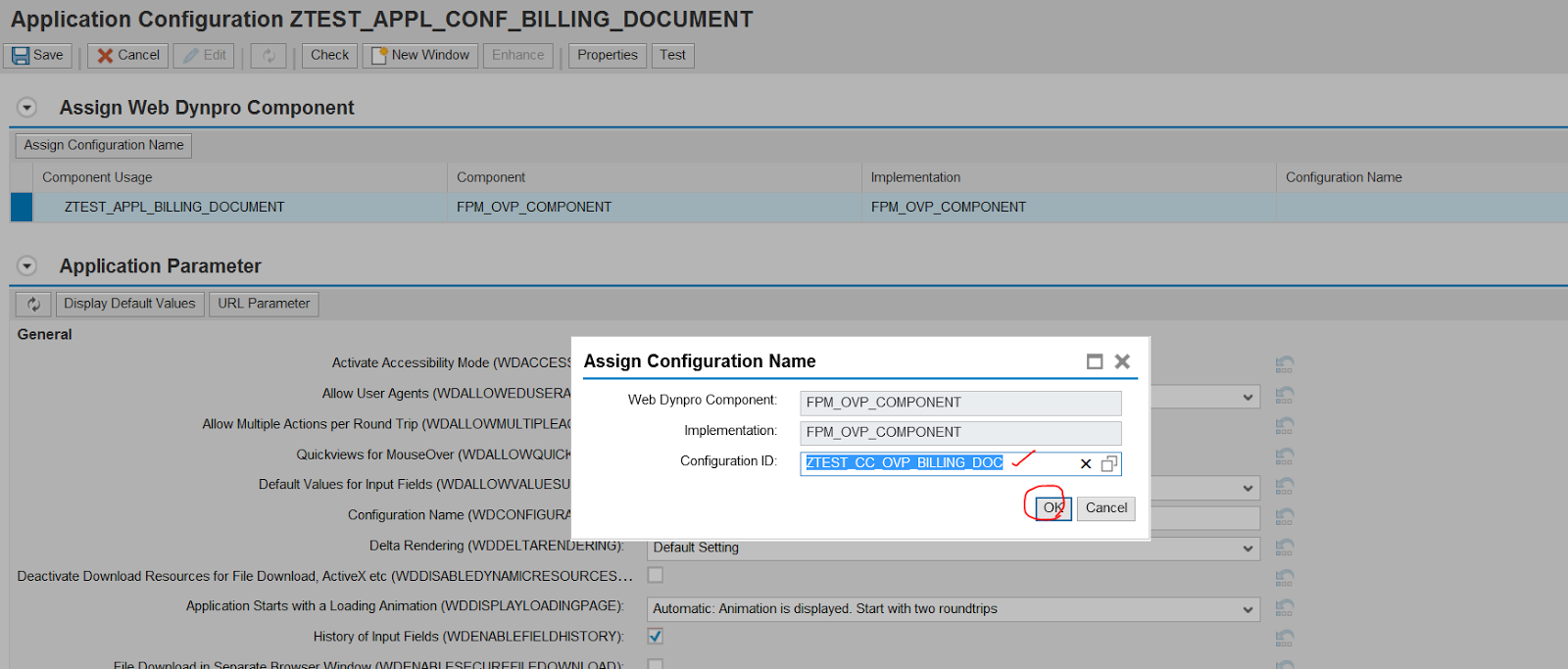1568x669 pixels.
Task: Toggle History of Input Fields checkbox
Action: click(x=656, y=637)
